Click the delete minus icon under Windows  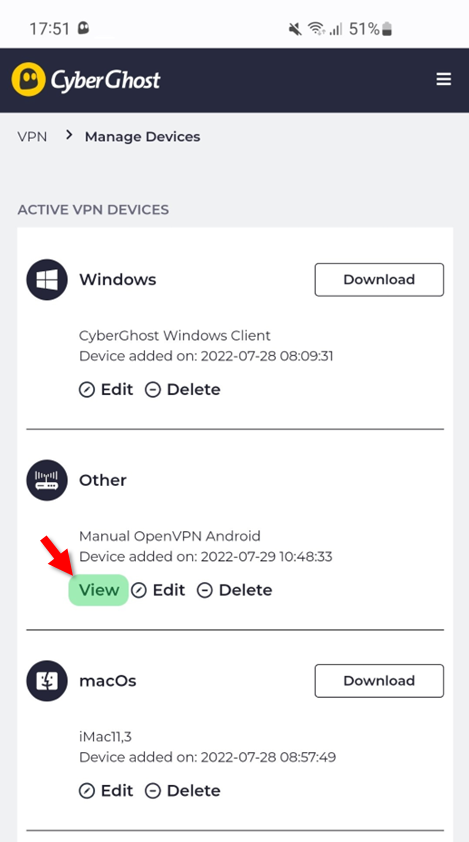(153, 390)
